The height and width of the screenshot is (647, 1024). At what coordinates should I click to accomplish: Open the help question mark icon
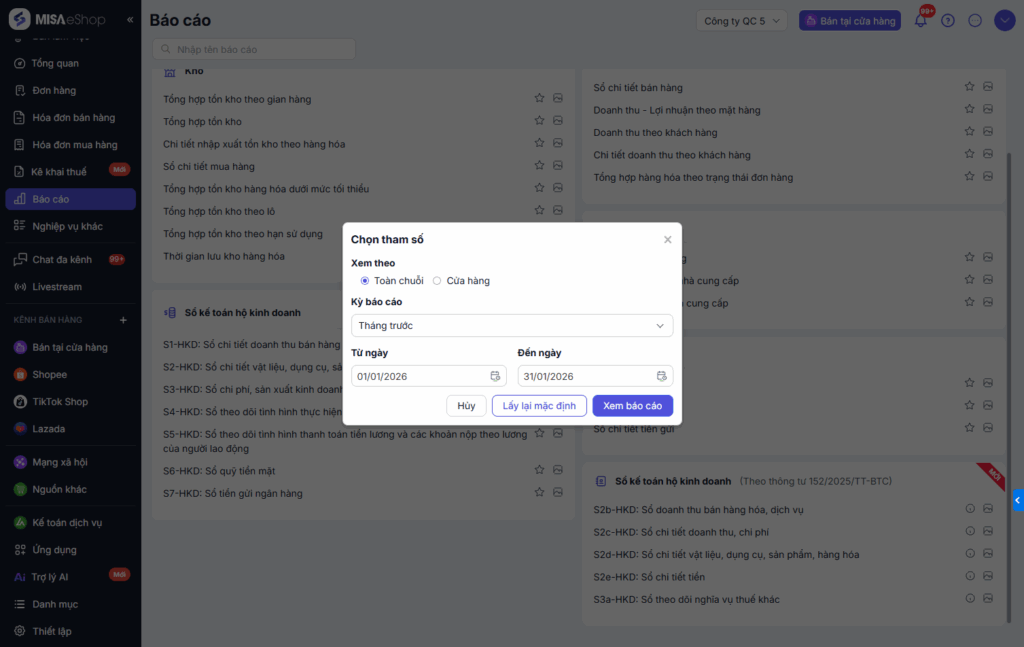tap(948, 20)
